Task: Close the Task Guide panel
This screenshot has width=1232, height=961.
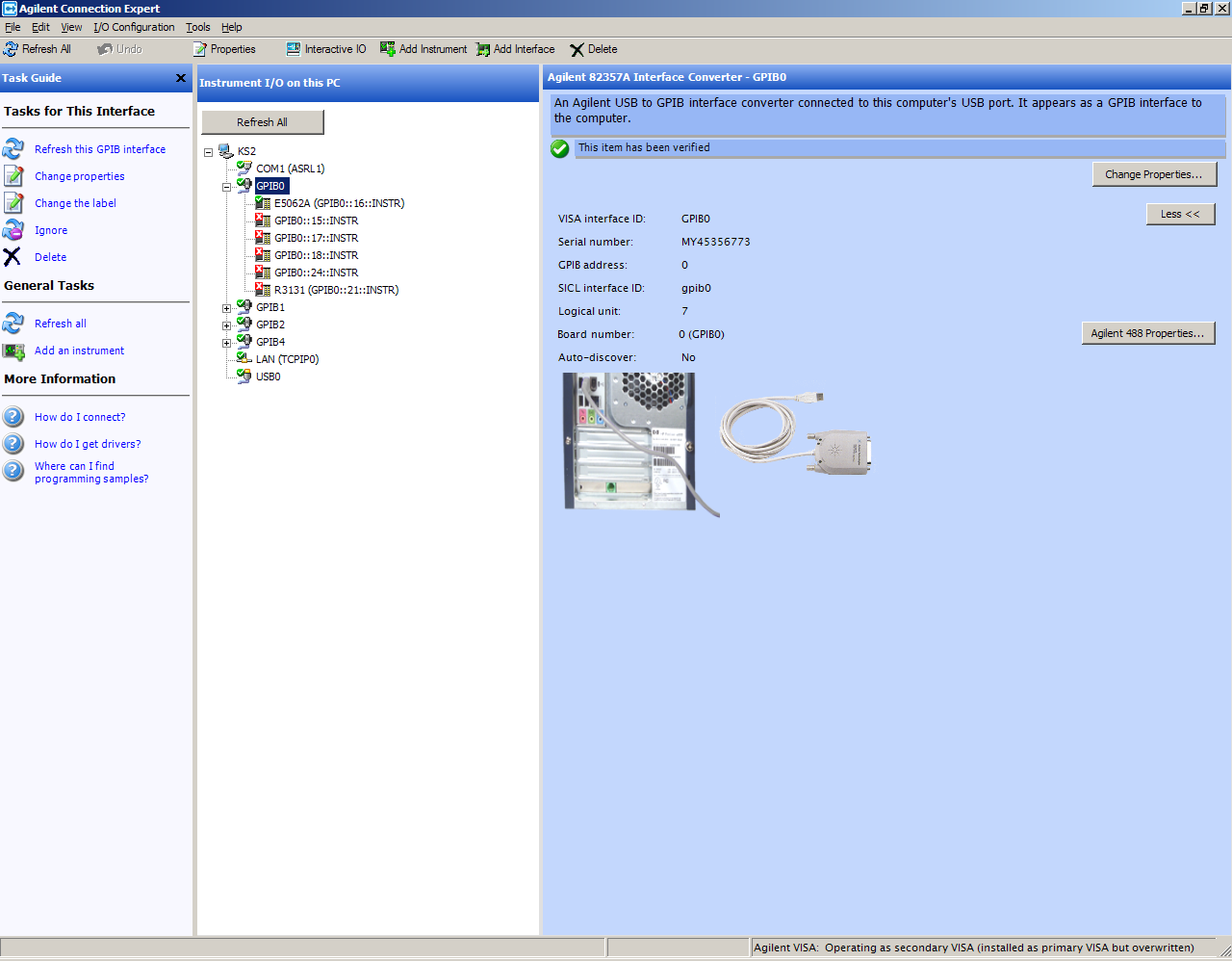Action: point(181,78)
